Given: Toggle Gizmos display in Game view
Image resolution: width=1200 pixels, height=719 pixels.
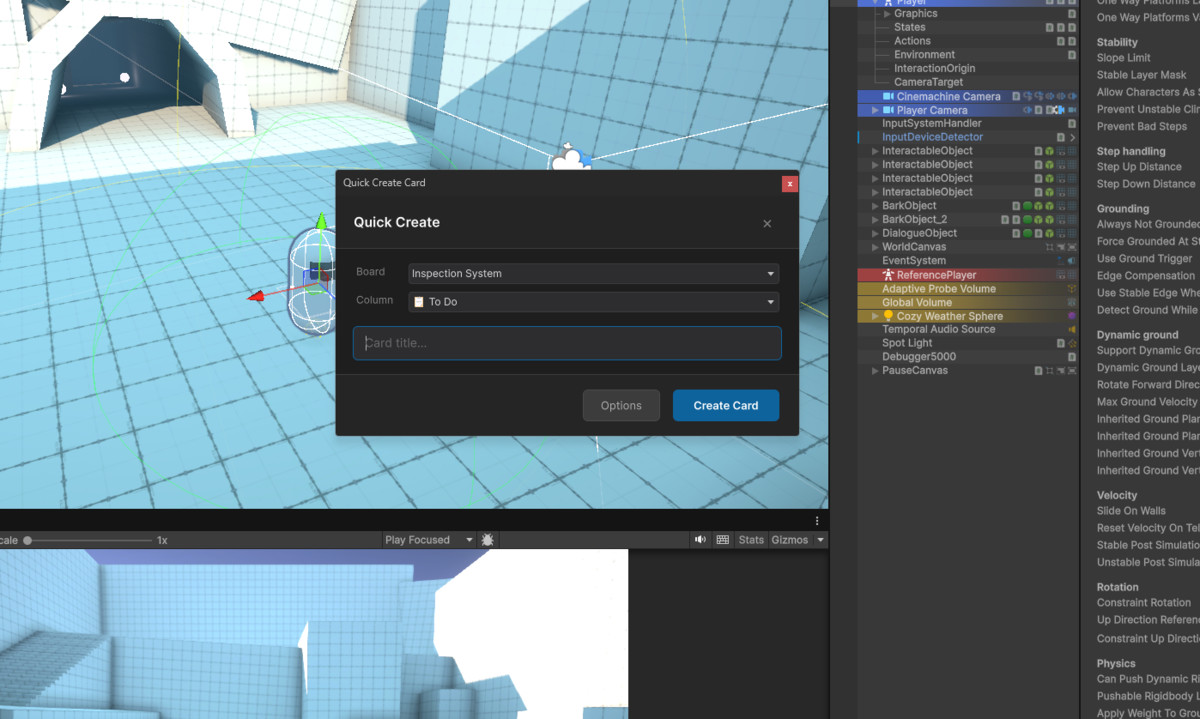Looking at the screenshot, I should click(x=789, y=540).
